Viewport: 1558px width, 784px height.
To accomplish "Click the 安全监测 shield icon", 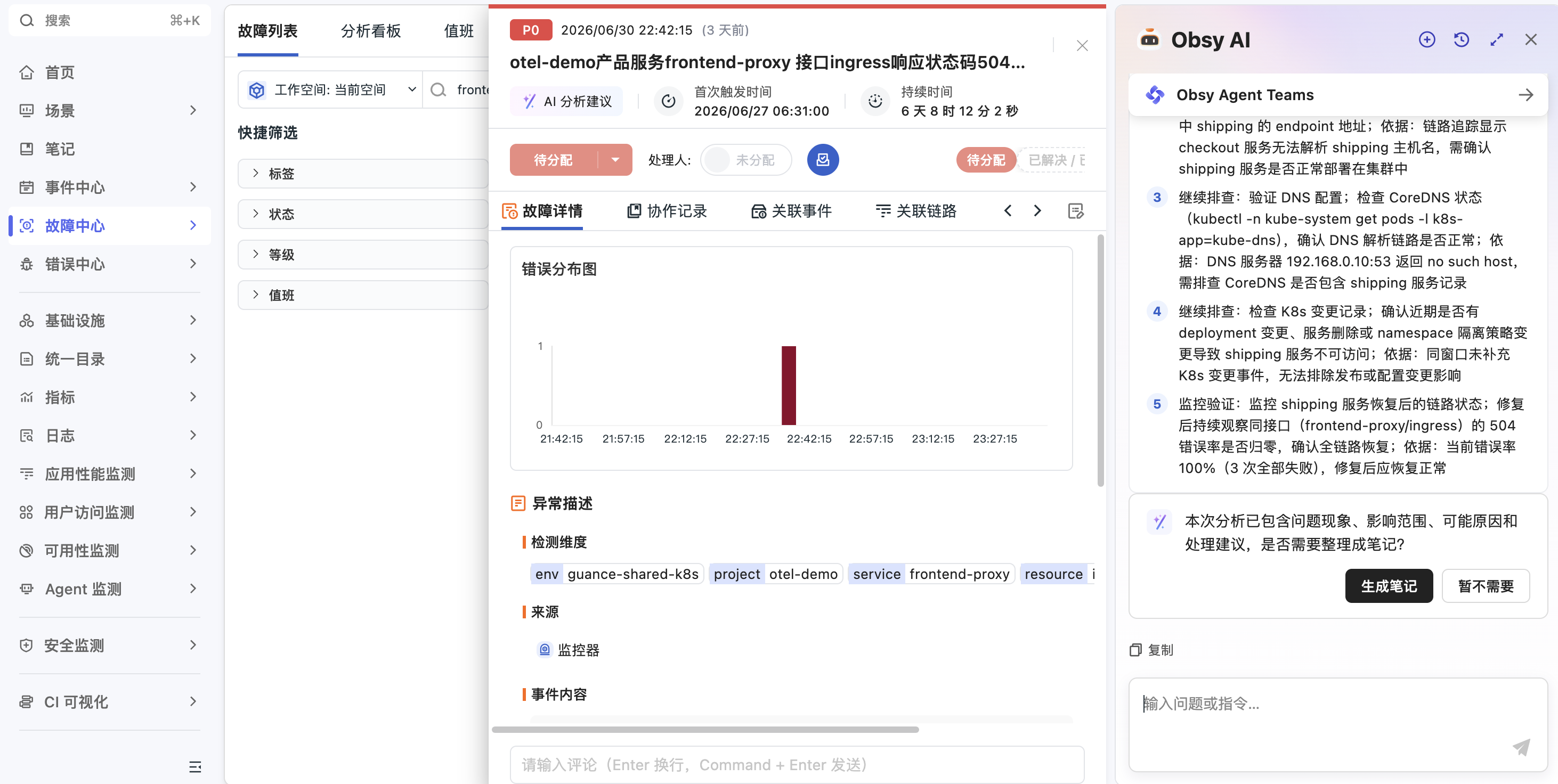I will tap(27, 646).
